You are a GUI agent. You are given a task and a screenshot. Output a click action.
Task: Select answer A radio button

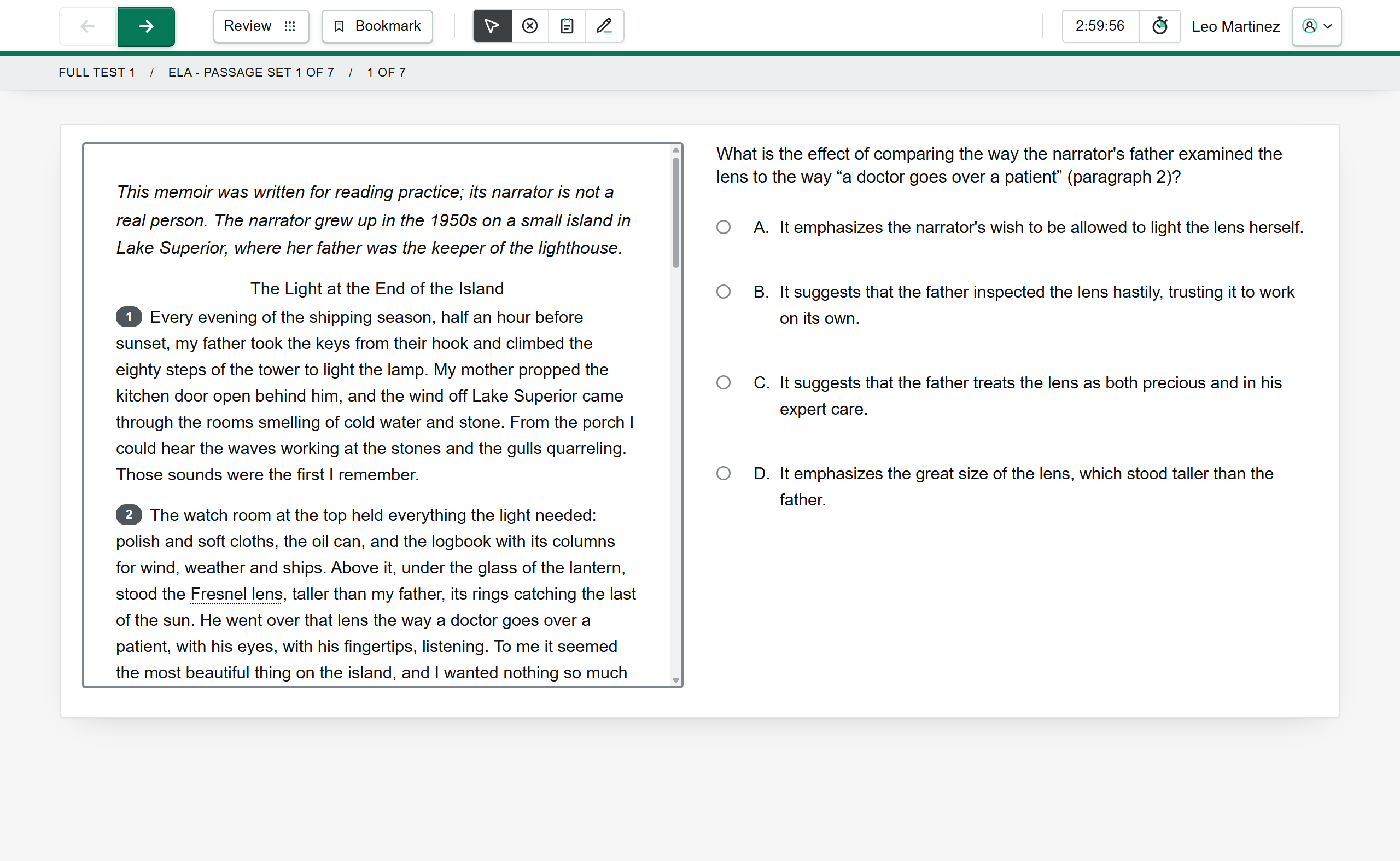click(x=724, y=227)
